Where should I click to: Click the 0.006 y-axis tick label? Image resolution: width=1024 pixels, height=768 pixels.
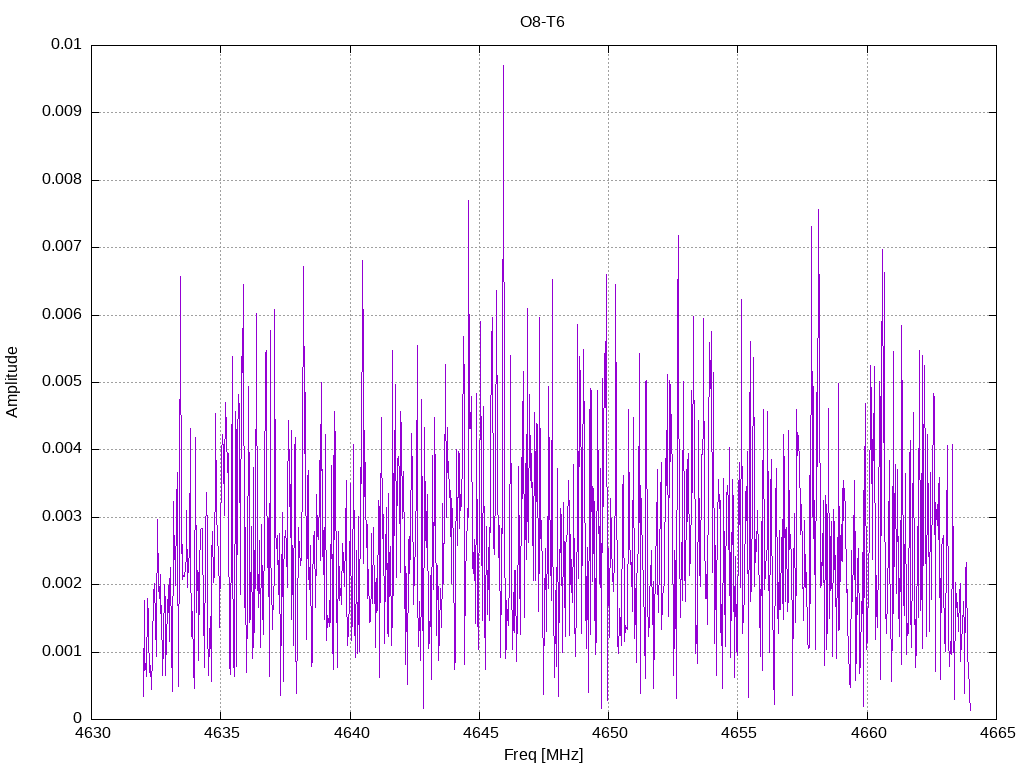point(62,315)
